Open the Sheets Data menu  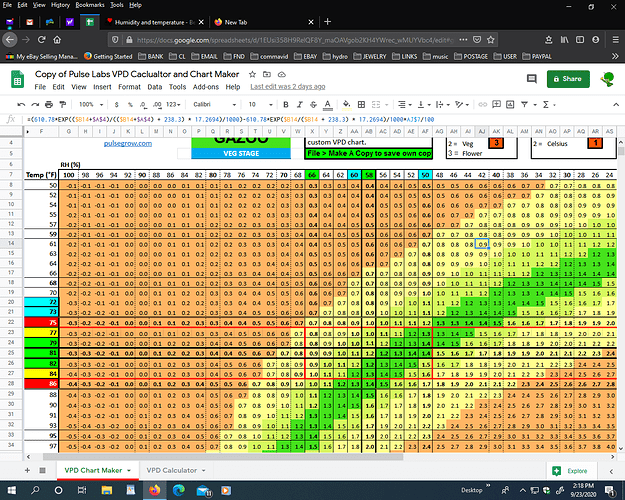coord(155,87)
